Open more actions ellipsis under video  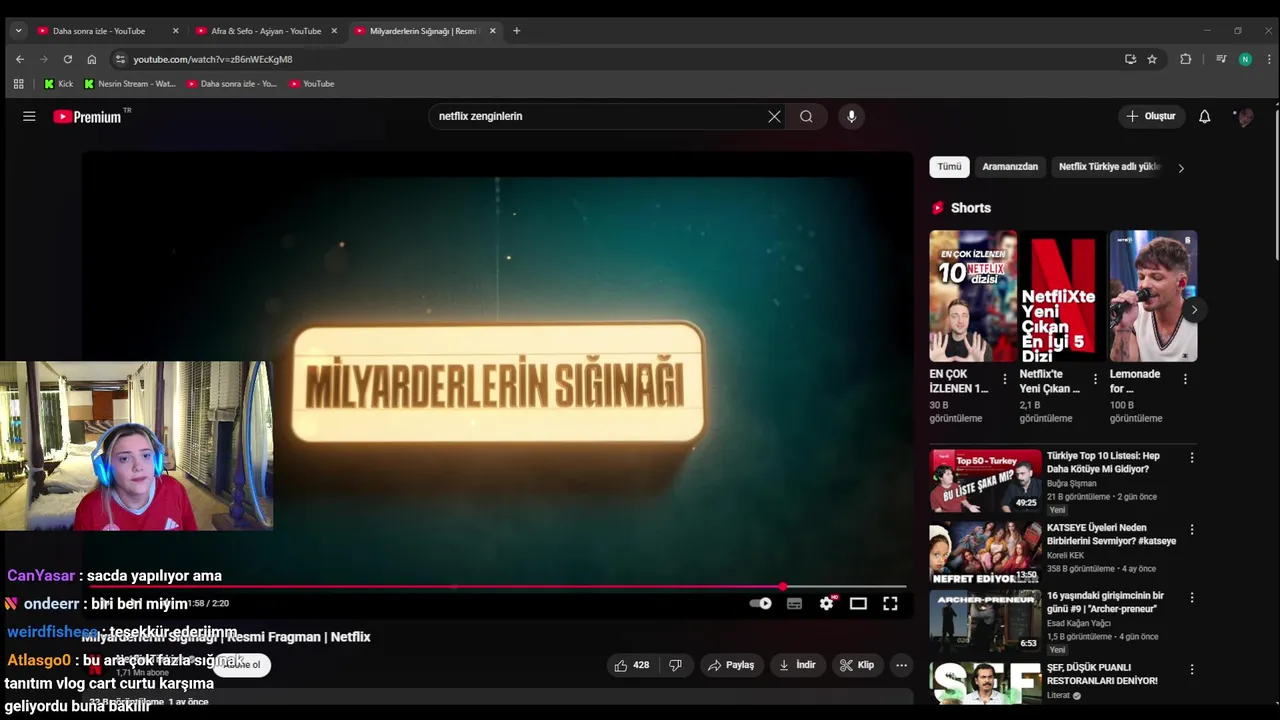point(901,665)
